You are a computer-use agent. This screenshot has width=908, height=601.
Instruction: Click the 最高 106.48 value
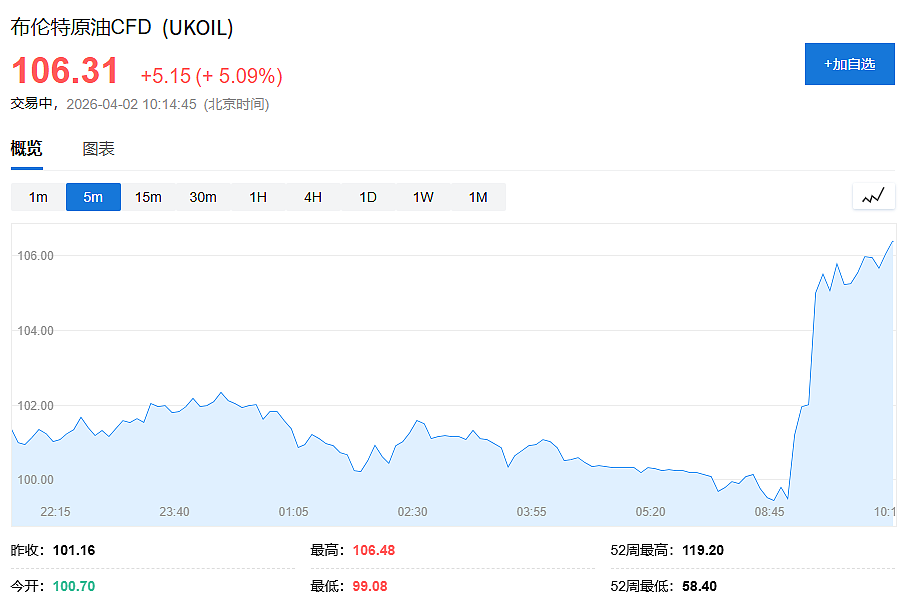coord(374,550)
